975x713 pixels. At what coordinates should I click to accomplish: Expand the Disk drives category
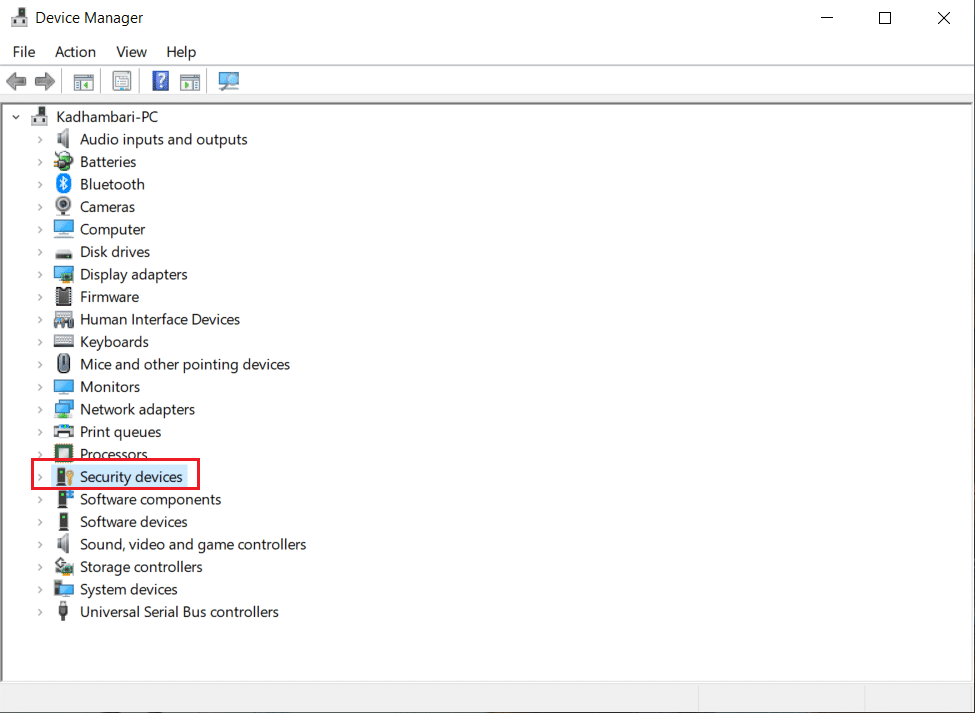[40, 252]
